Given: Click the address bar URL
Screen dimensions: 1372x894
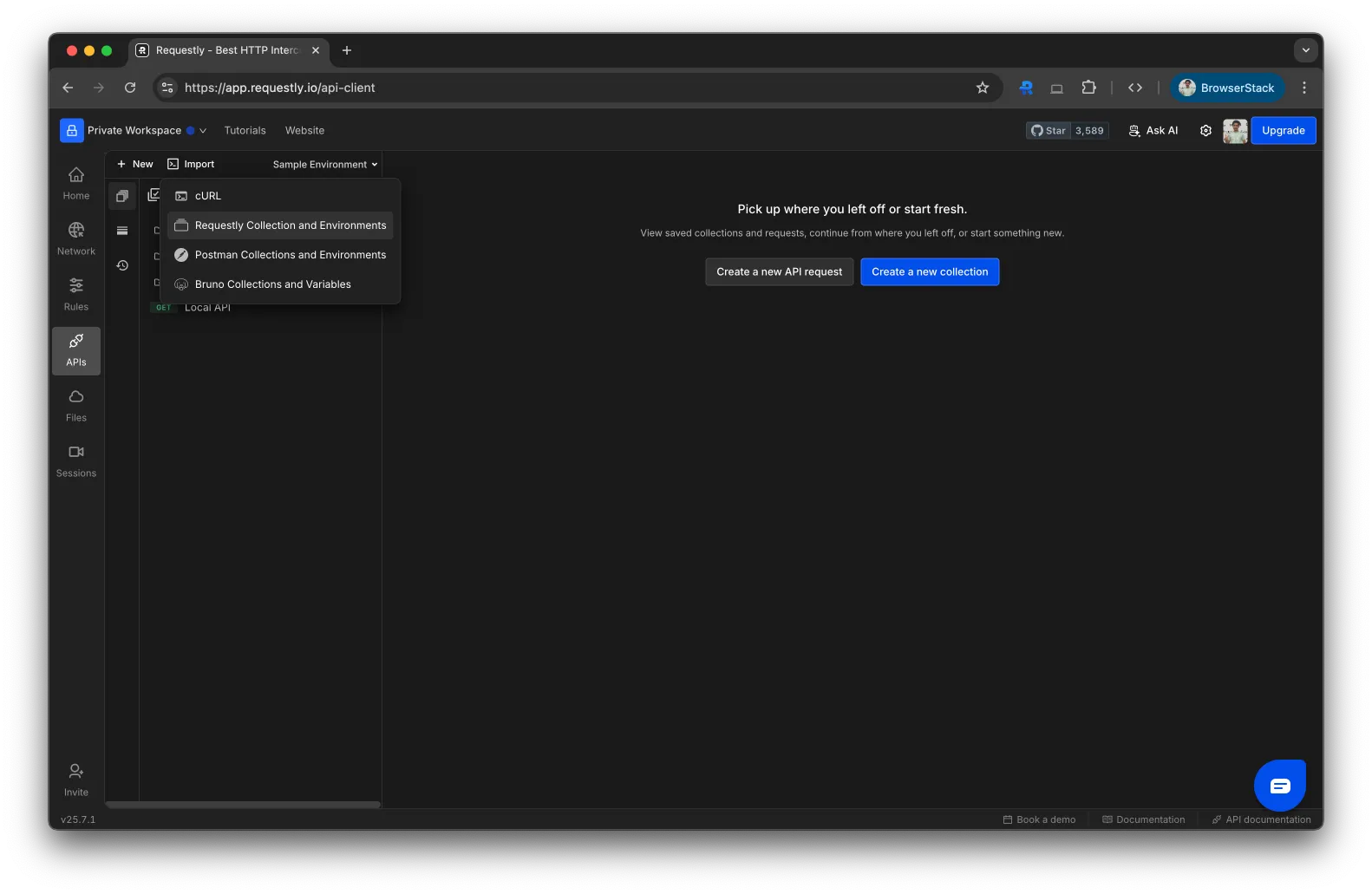Looking at the screenshot, I should coord(279,88).
